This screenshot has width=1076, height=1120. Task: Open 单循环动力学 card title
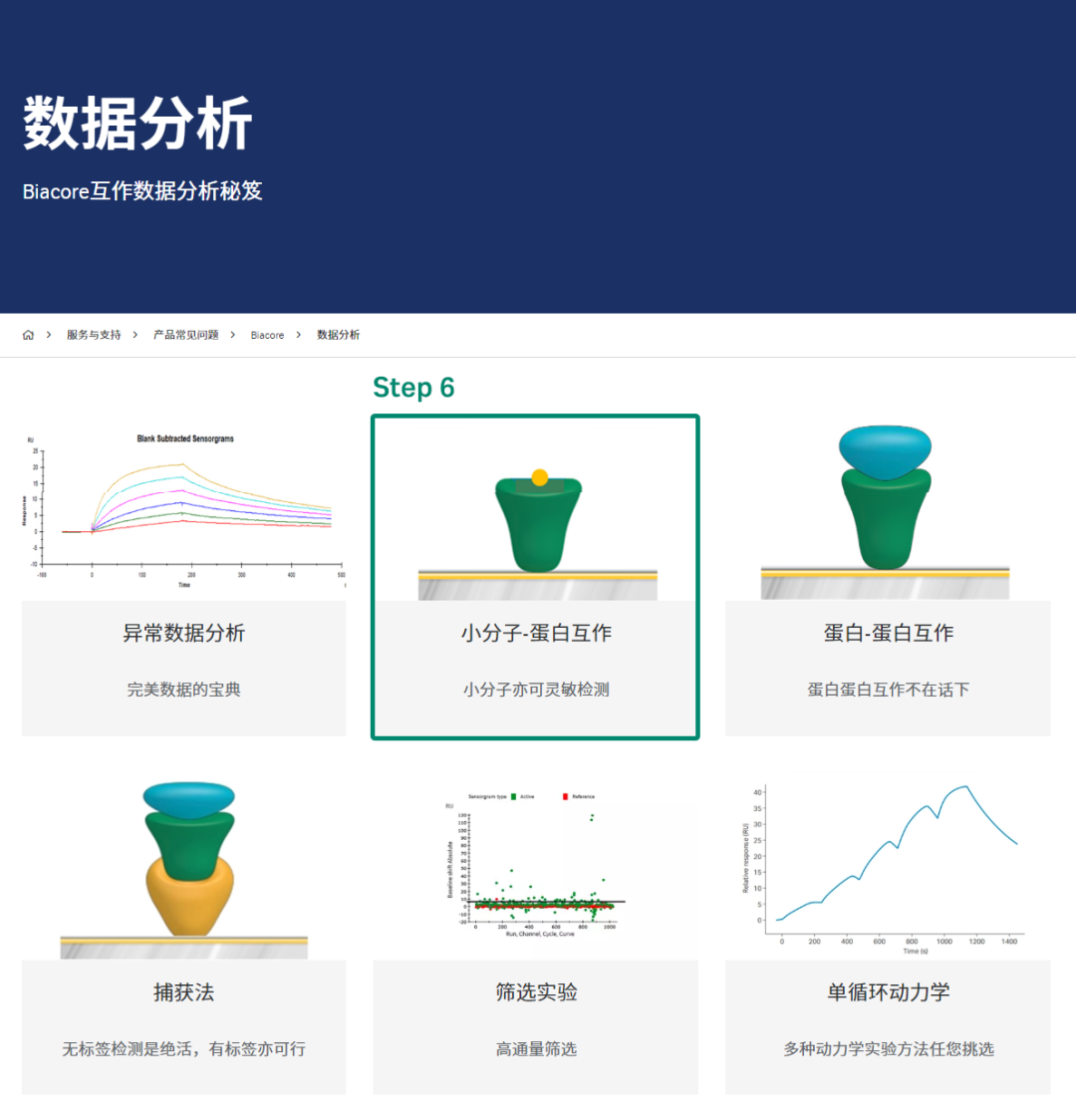888,992
